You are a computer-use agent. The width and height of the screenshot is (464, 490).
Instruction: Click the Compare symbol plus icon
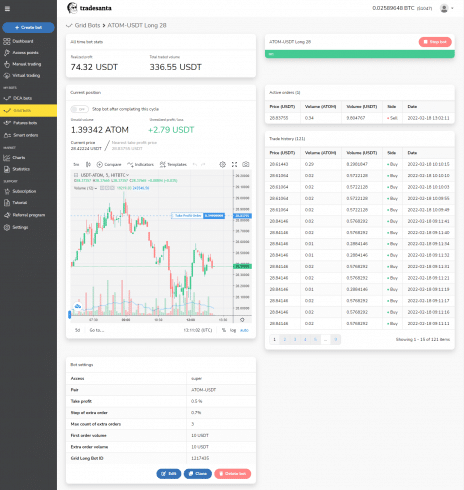99,164
